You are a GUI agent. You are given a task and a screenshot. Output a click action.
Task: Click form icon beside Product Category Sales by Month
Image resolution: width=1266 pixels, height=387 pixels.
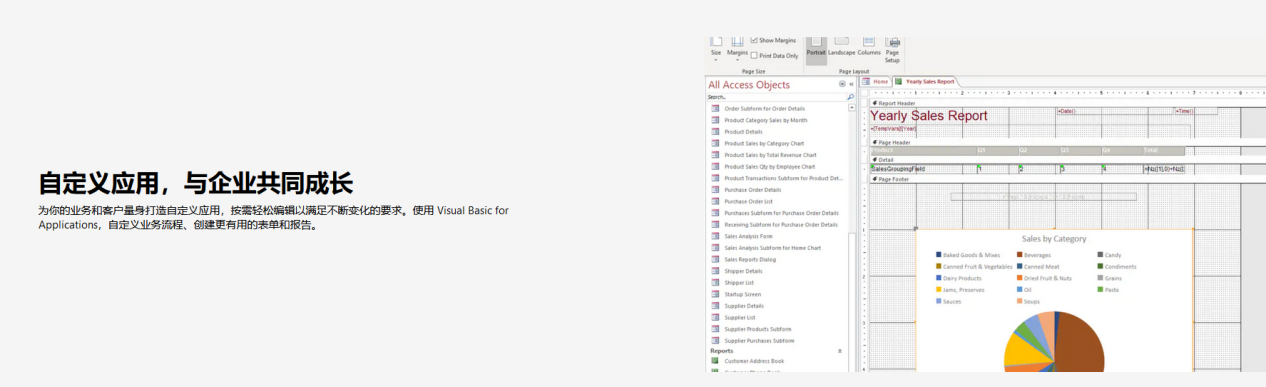pyautogui.click(x=715, y=120)
